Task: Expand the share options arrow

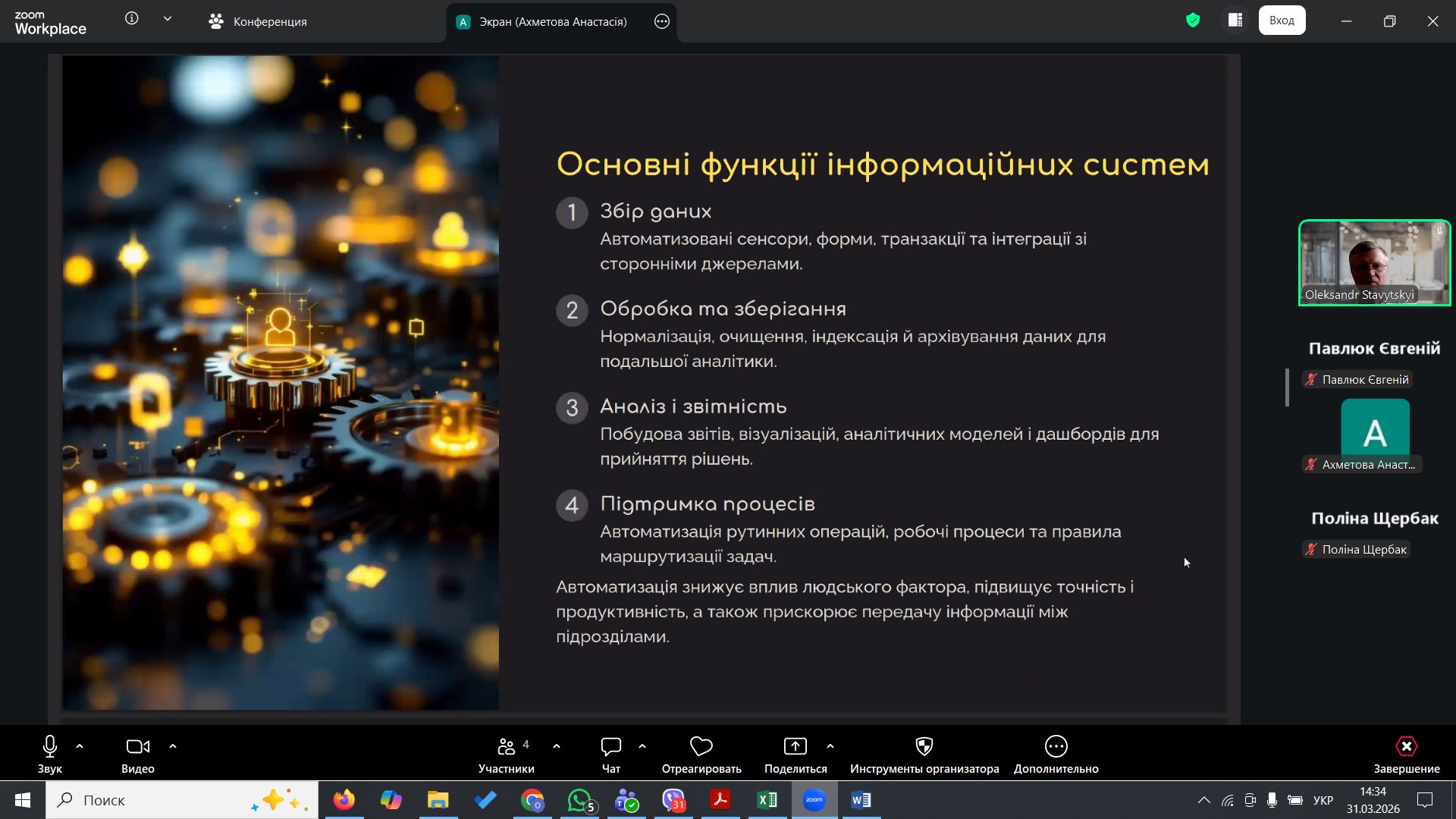Action: [830, 747]
